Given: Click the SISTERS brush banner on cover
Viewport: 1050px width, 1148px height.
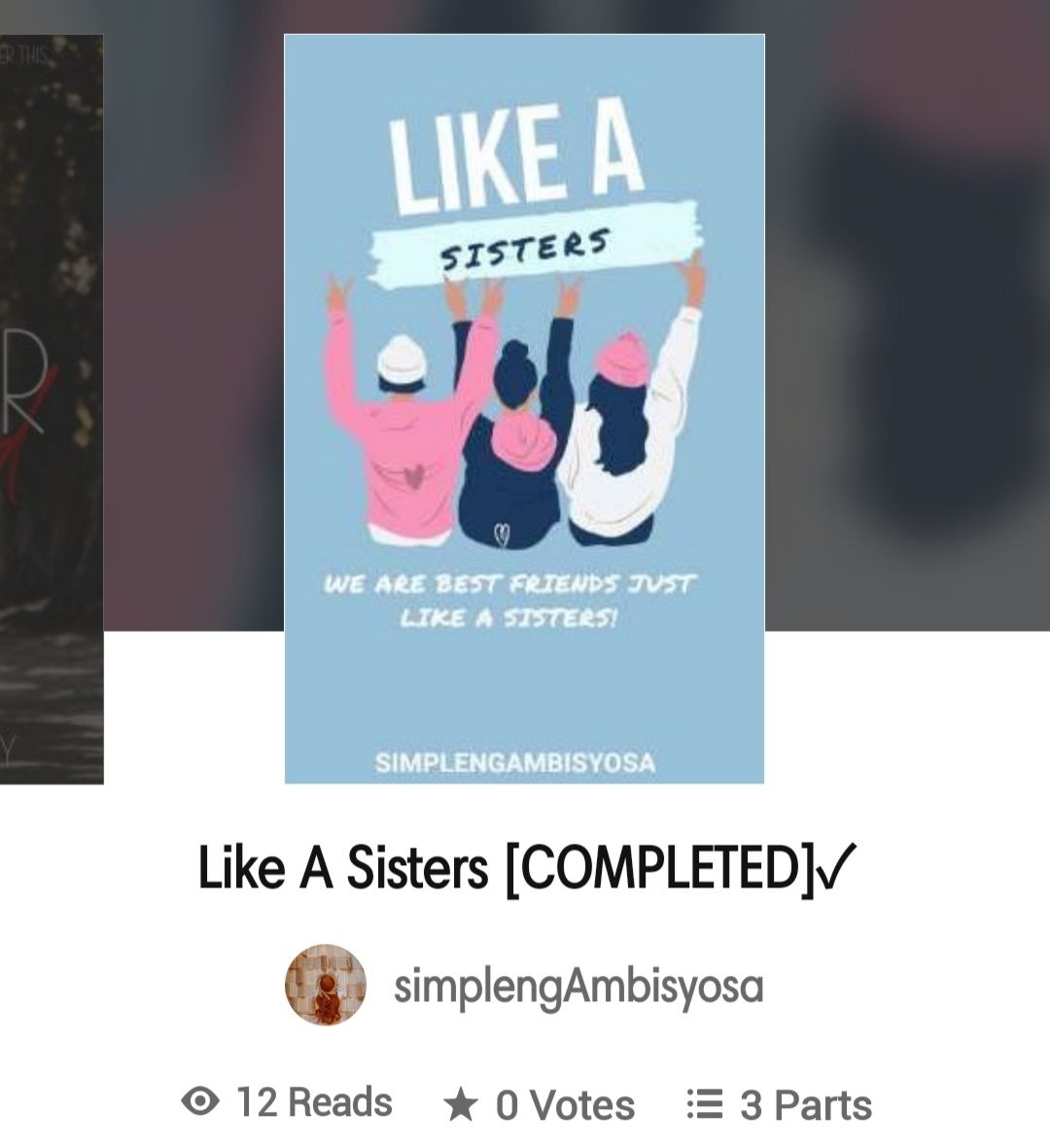Looking at the screenshot, I should (536, 244).
